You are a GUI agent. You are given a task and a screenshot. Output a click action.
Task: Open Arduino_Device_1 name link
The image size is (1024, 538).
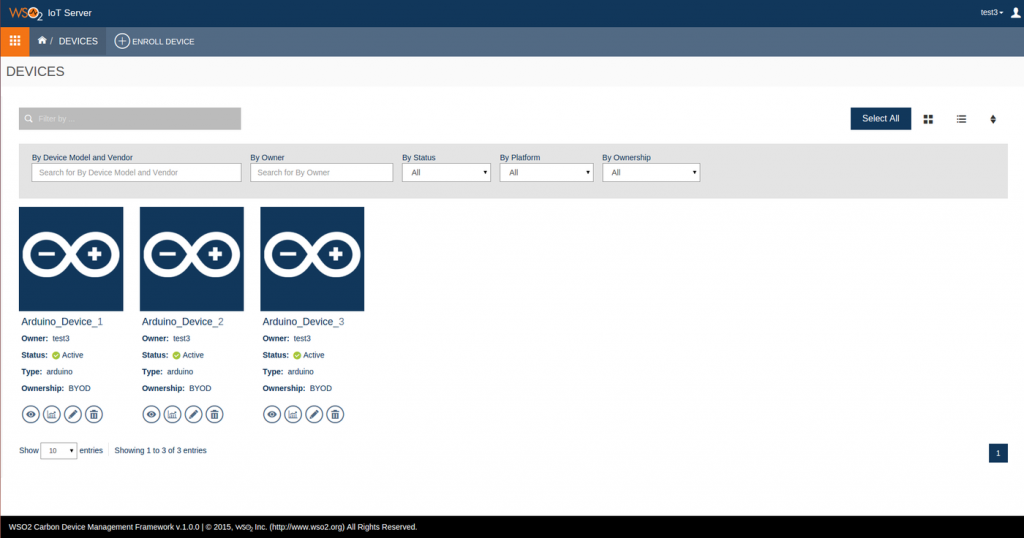pyautogui.click(x=62, y=321)
